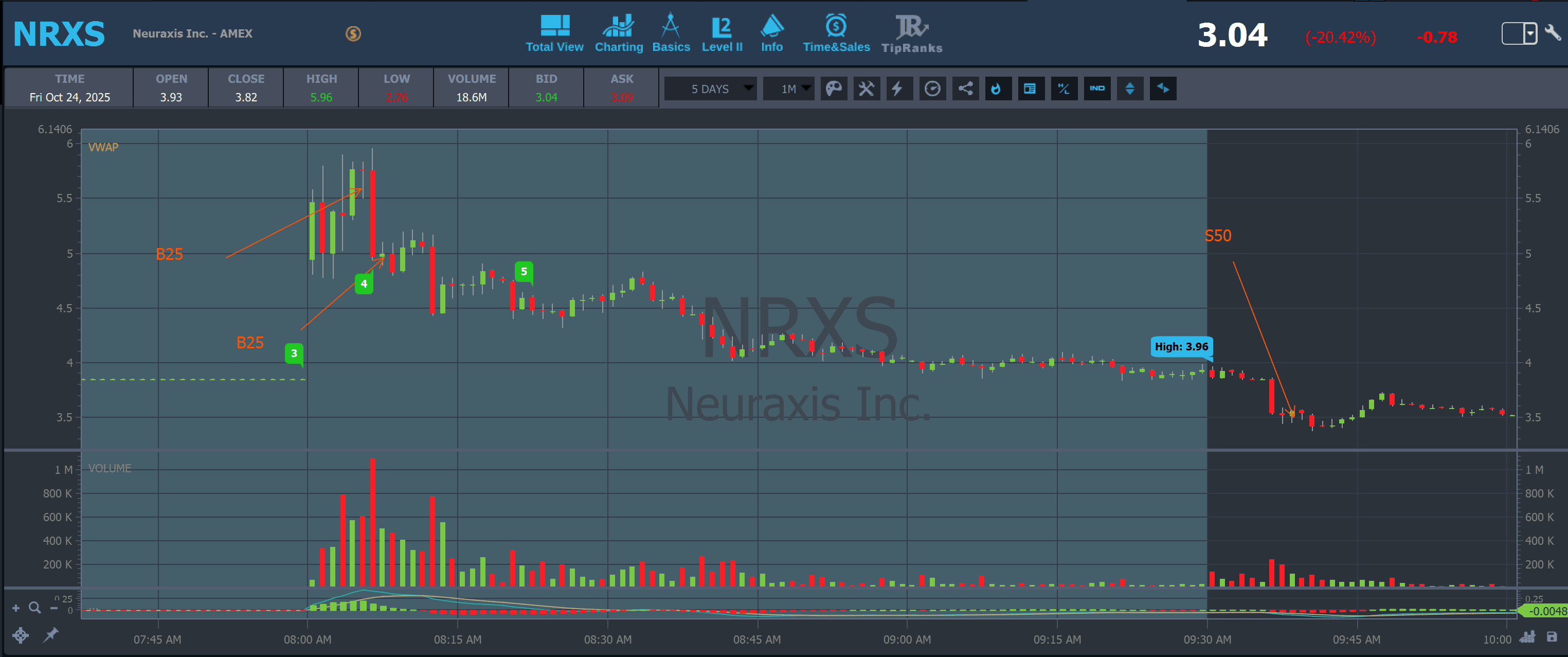Click the lightning bolt icon
Viewport: 1568px width, 657px height.
(x=898, y=89)
